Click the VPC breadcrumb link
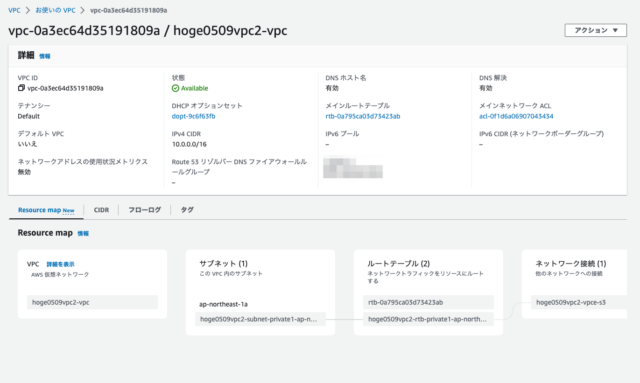640x383 pixels. click(x=14, y=10)
